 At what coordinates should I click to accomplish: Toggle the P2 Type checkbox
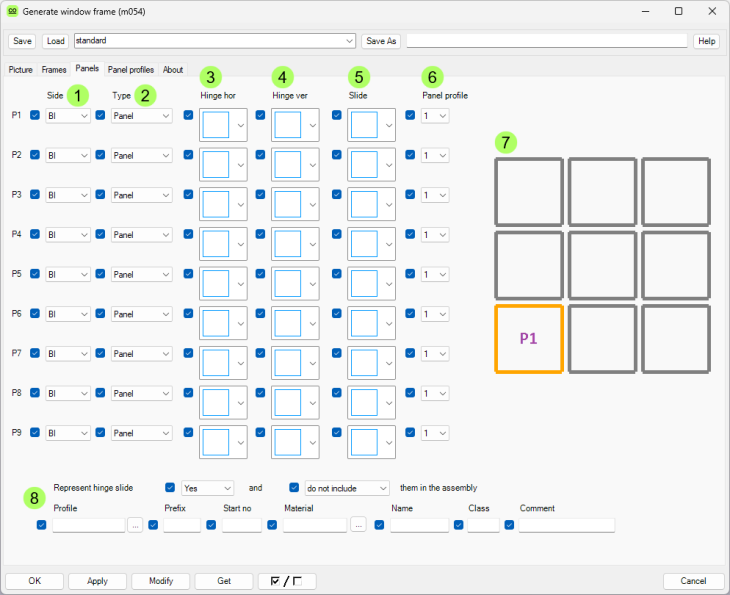[x=100, y=155]
